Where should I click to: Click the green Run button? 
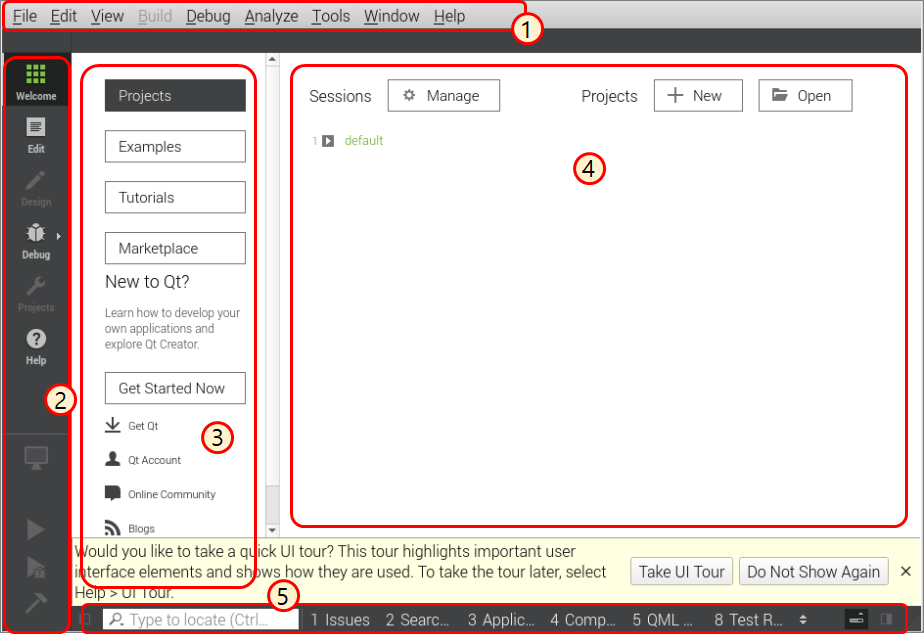36,529
